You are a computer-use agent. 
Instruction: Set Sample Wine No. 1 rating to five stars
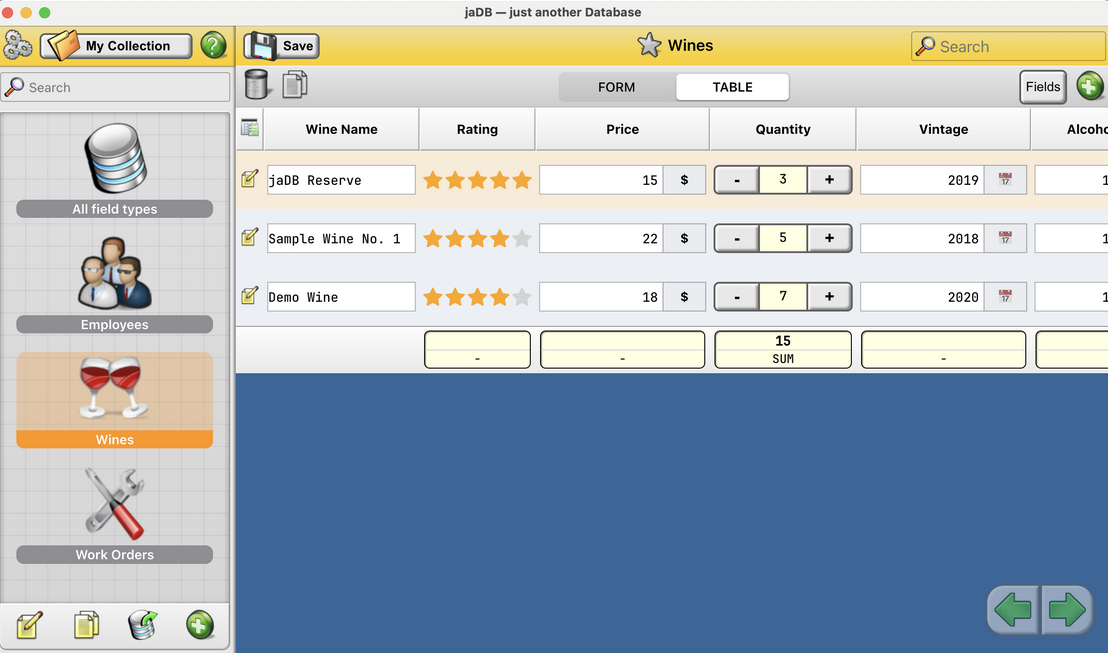[521, 239]
